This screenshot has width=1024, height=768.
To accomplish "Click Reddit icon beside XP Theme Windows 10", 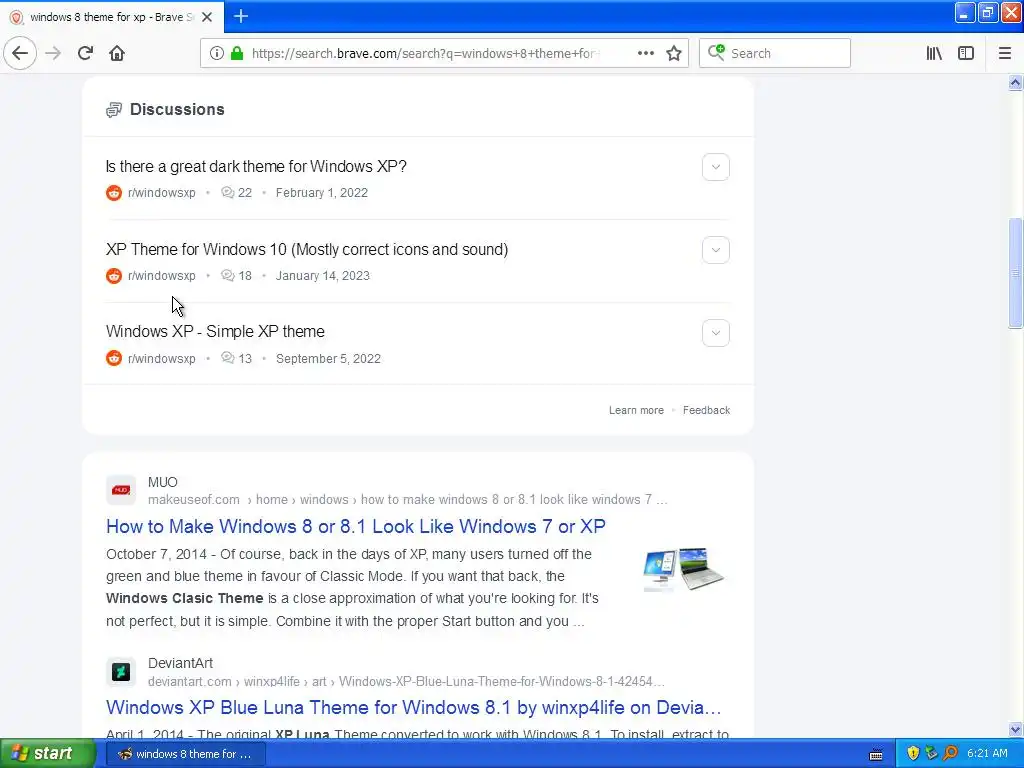I will click(114, 276).
